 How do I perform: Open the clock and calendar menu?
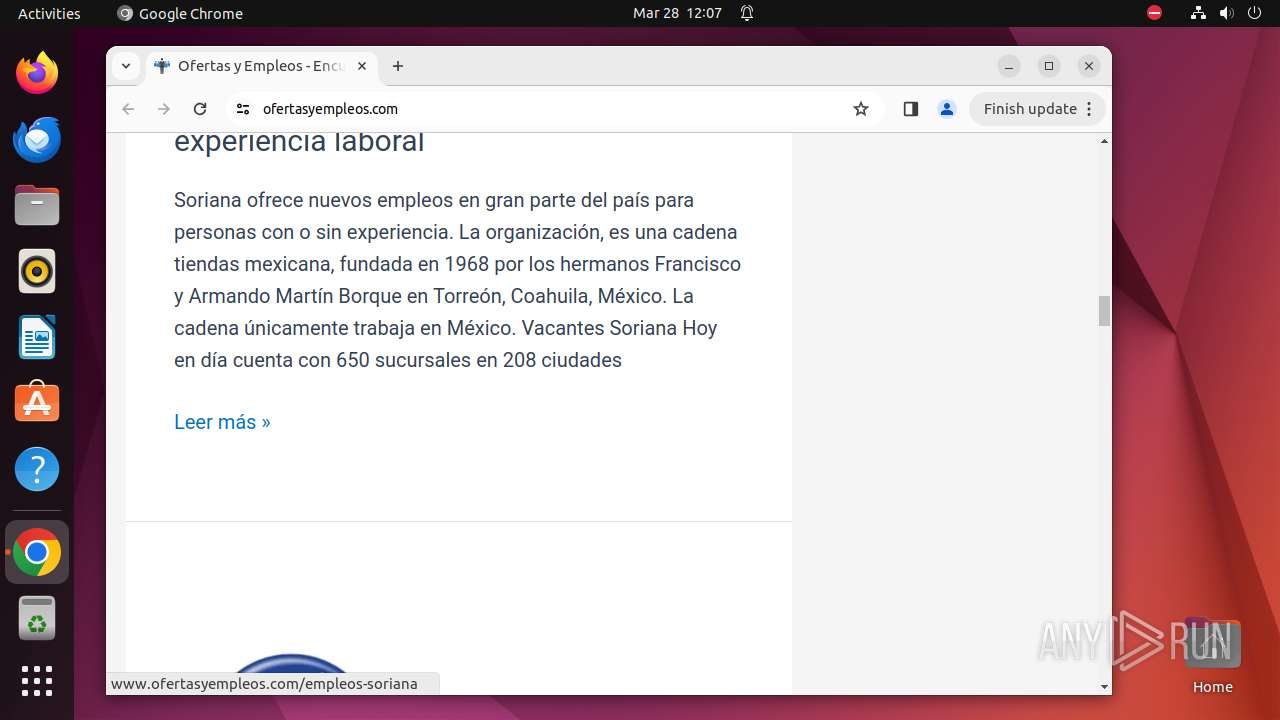(677, 13)
